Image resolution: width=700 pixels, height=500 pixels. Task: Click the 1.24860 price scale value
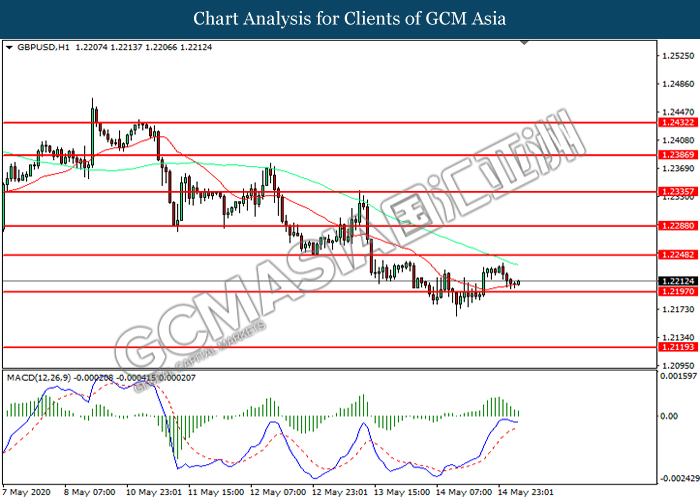678,84
